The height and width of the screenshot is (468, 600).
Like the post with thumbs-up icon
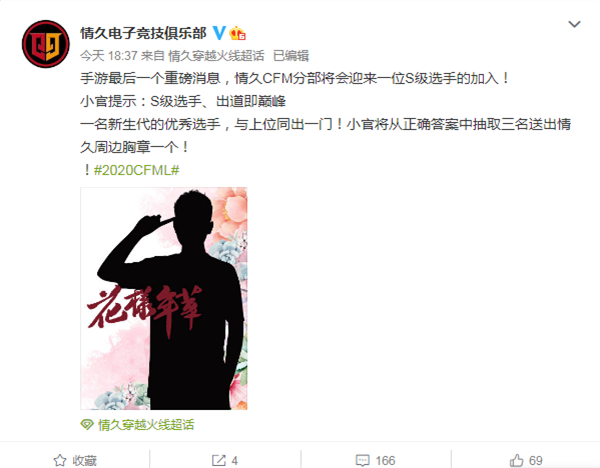point(517,460)
